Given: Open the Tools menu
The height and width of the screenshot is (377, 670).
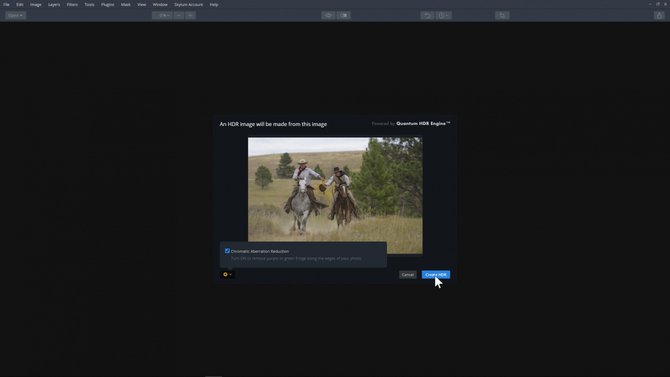Looking at the screenshot, I should 89,4.
